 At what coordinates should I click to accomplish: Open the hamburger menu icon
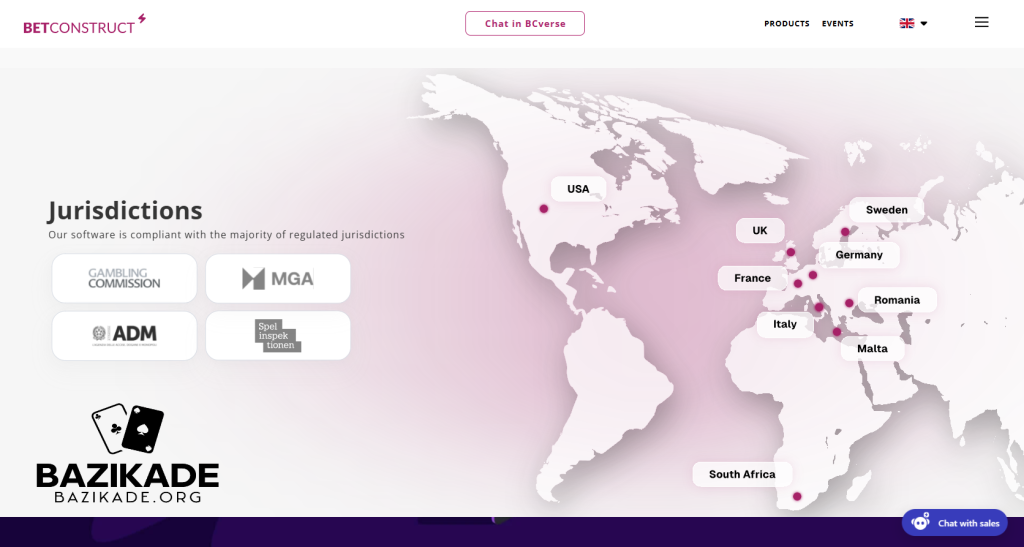point(982,22)
